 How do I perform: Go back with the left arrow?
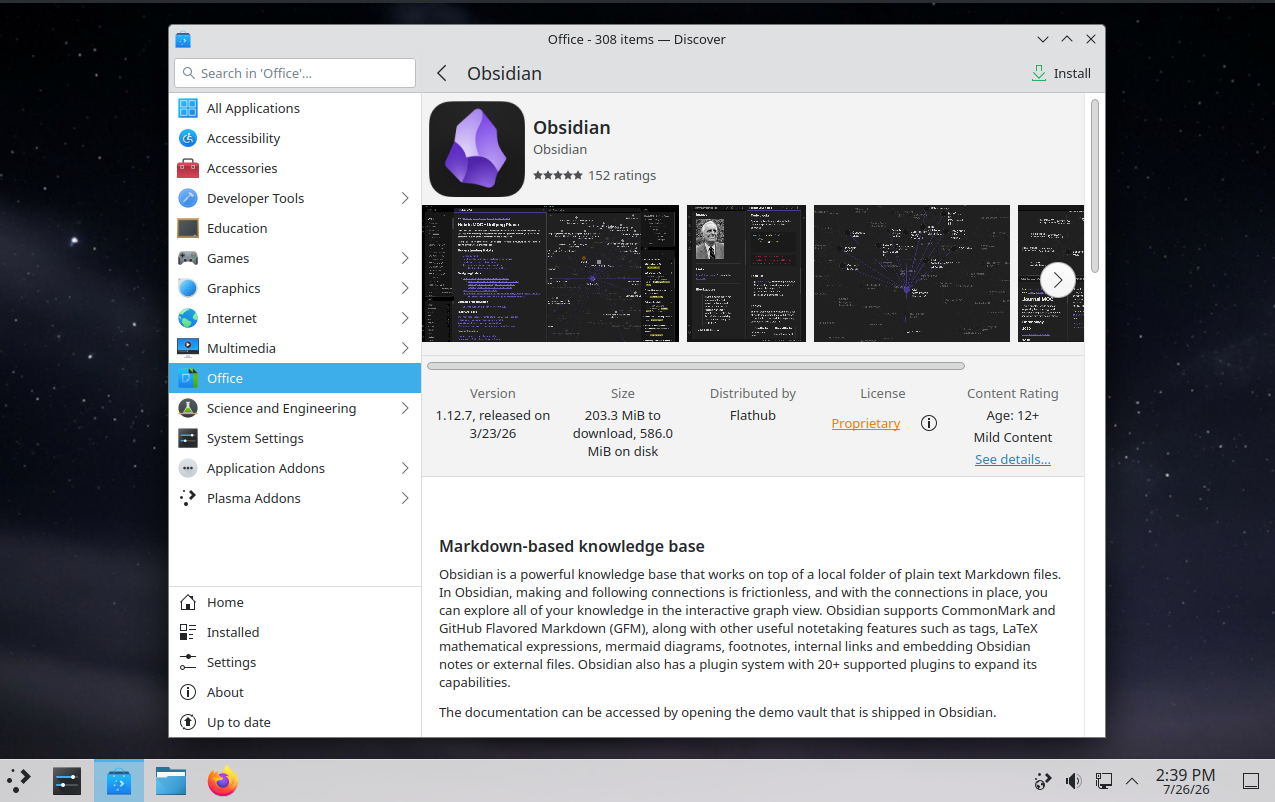click(x=442, y=73)
